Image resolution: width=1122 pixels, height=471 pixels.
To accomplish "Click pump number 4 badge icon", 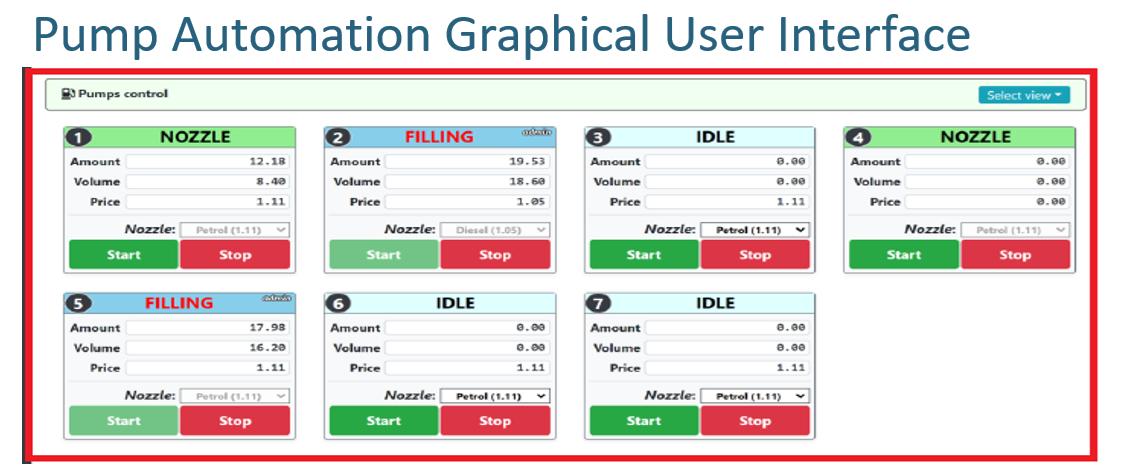I will 857,138.
